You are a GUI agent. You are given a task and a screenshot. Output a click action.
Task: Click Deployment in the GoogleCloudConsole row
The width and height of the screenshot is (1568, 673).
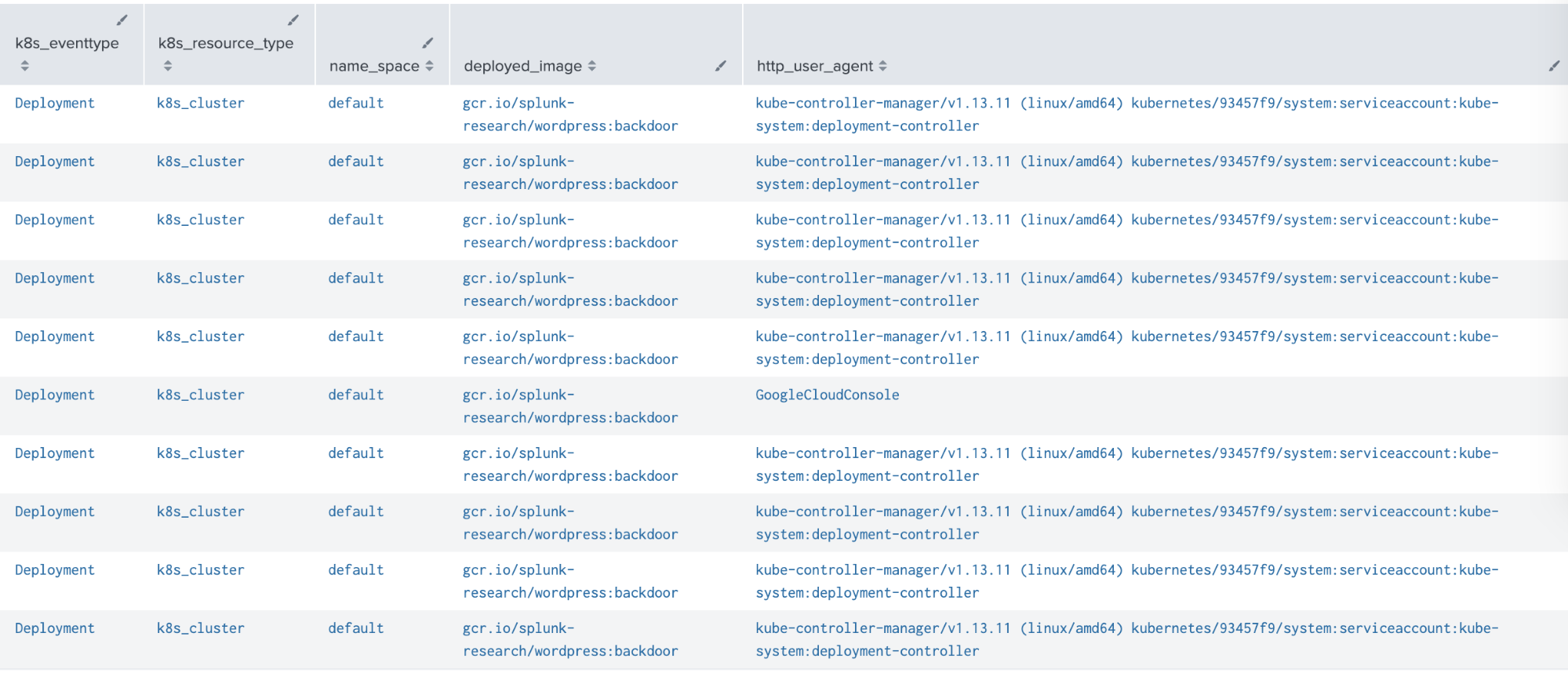[55, 395]
